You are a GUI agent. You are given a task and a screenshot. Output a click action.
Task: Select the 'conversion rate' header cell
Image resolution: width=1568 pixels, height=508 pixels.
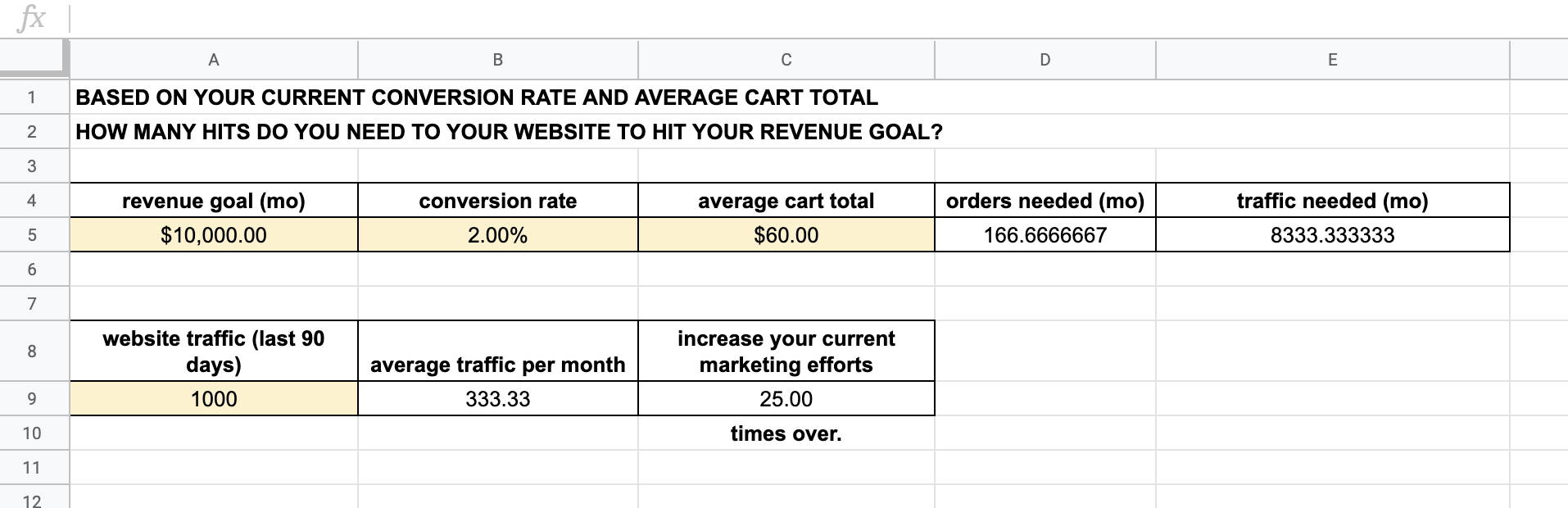tap(498, 201)
